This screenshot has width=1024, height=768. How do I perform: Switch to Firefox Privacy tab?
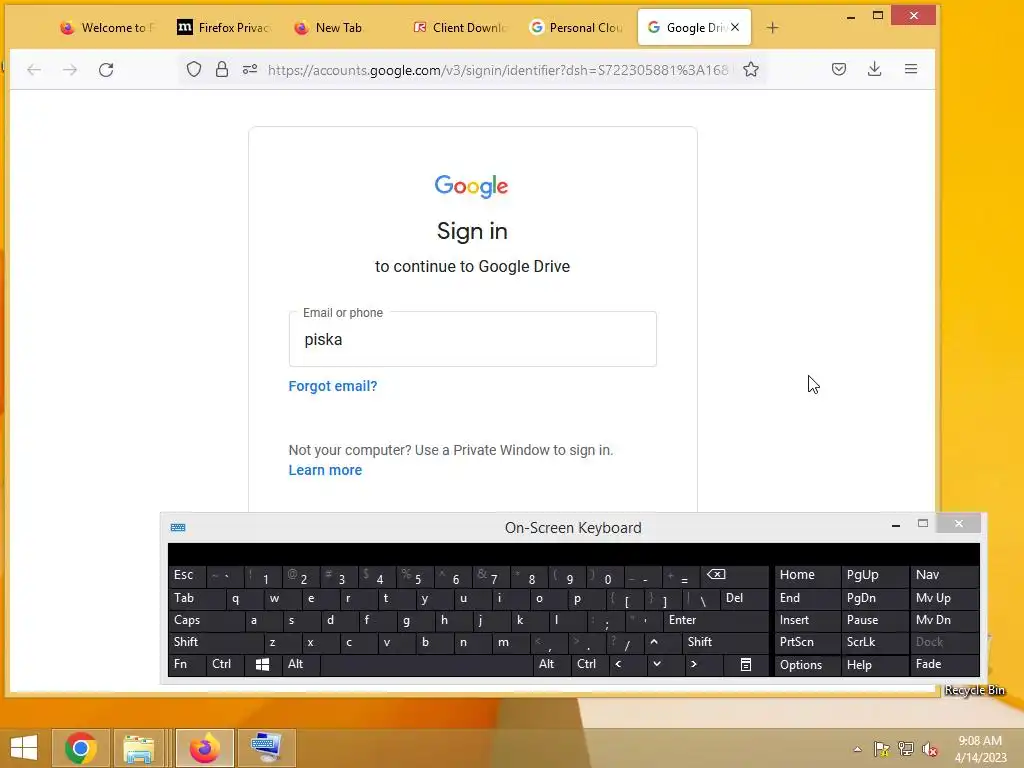point(222,27)
